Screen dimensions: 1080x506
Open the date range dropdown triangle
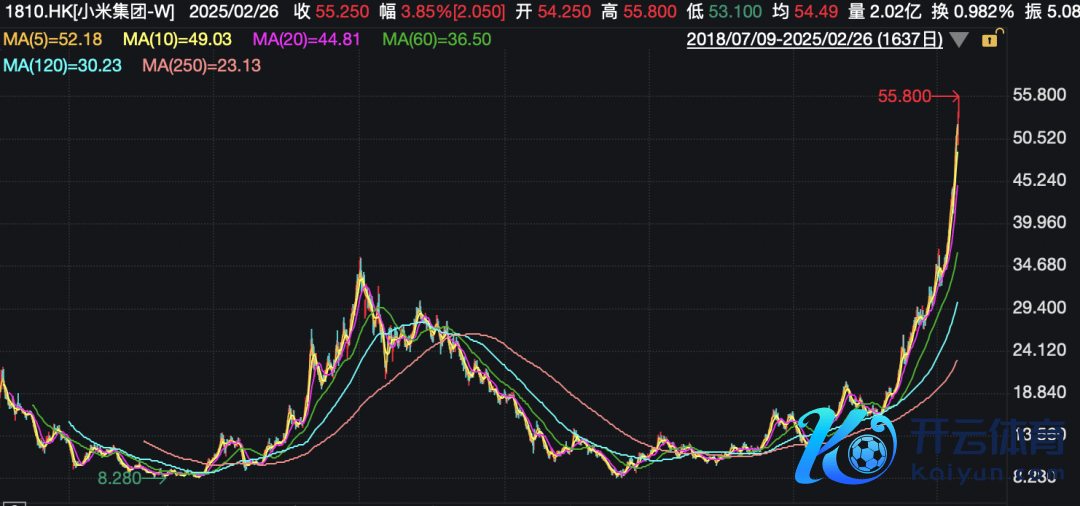point(960,41)
